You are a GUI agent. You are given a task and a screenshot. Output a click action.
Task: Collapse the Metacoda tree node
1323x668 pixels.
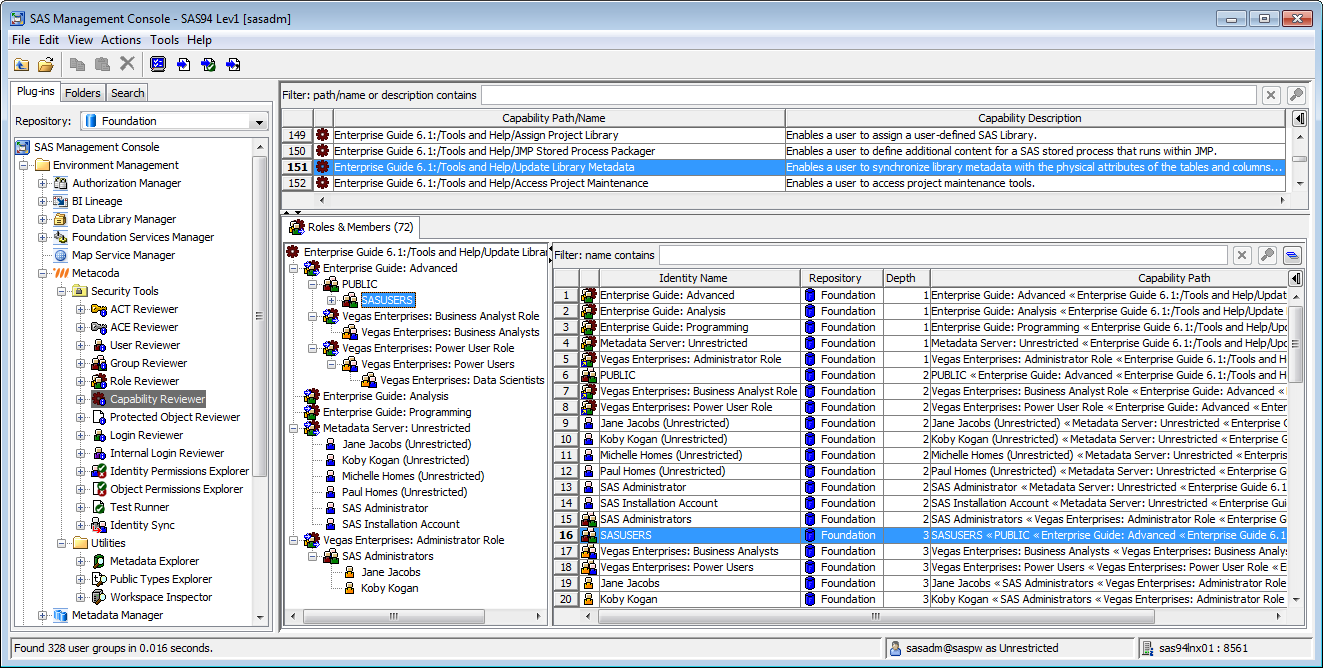(x=43, y=273)
